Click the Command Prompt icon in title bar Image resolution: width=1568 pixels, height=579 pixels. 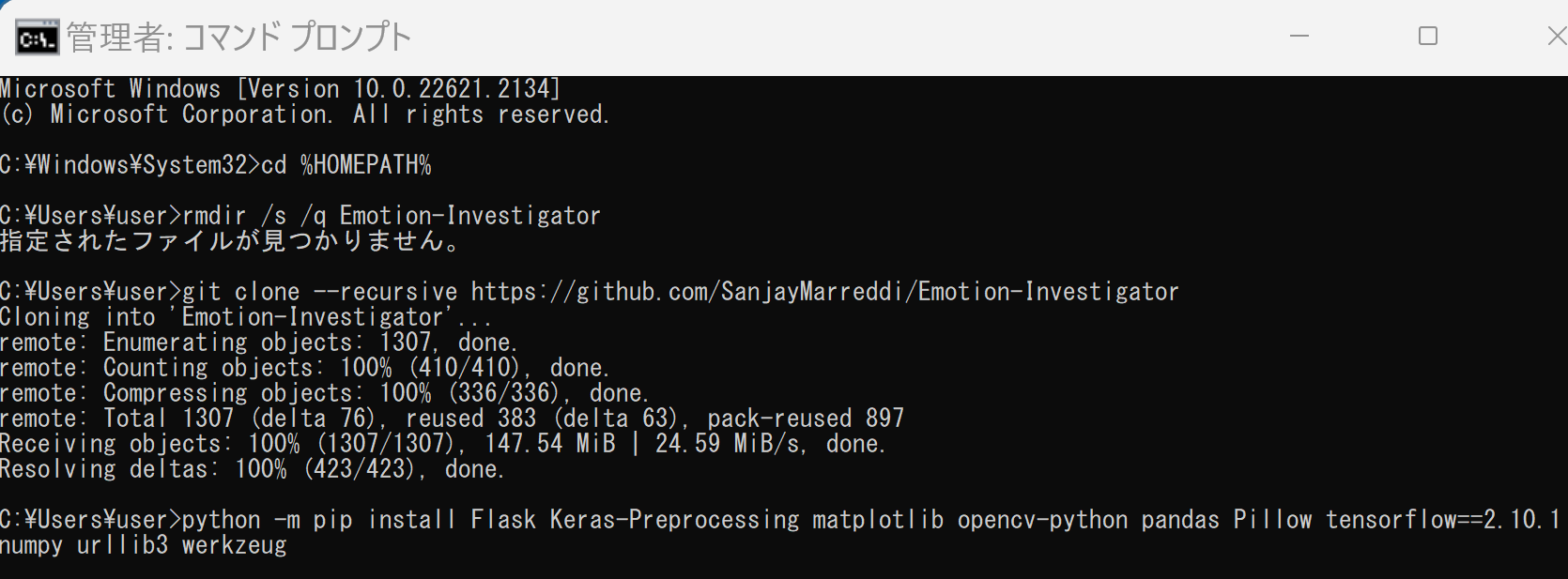[37, 38]
